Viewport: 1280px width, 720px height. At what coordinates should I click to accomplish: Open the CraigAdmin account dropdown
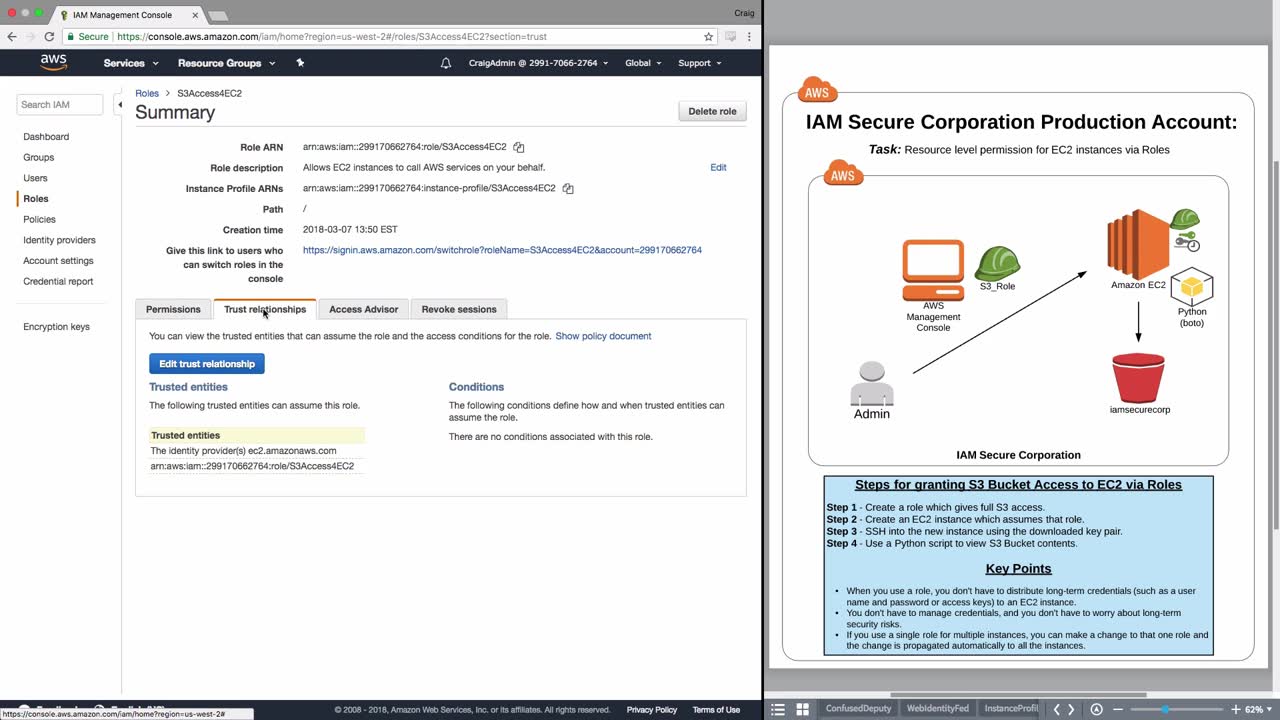[538, 63]
